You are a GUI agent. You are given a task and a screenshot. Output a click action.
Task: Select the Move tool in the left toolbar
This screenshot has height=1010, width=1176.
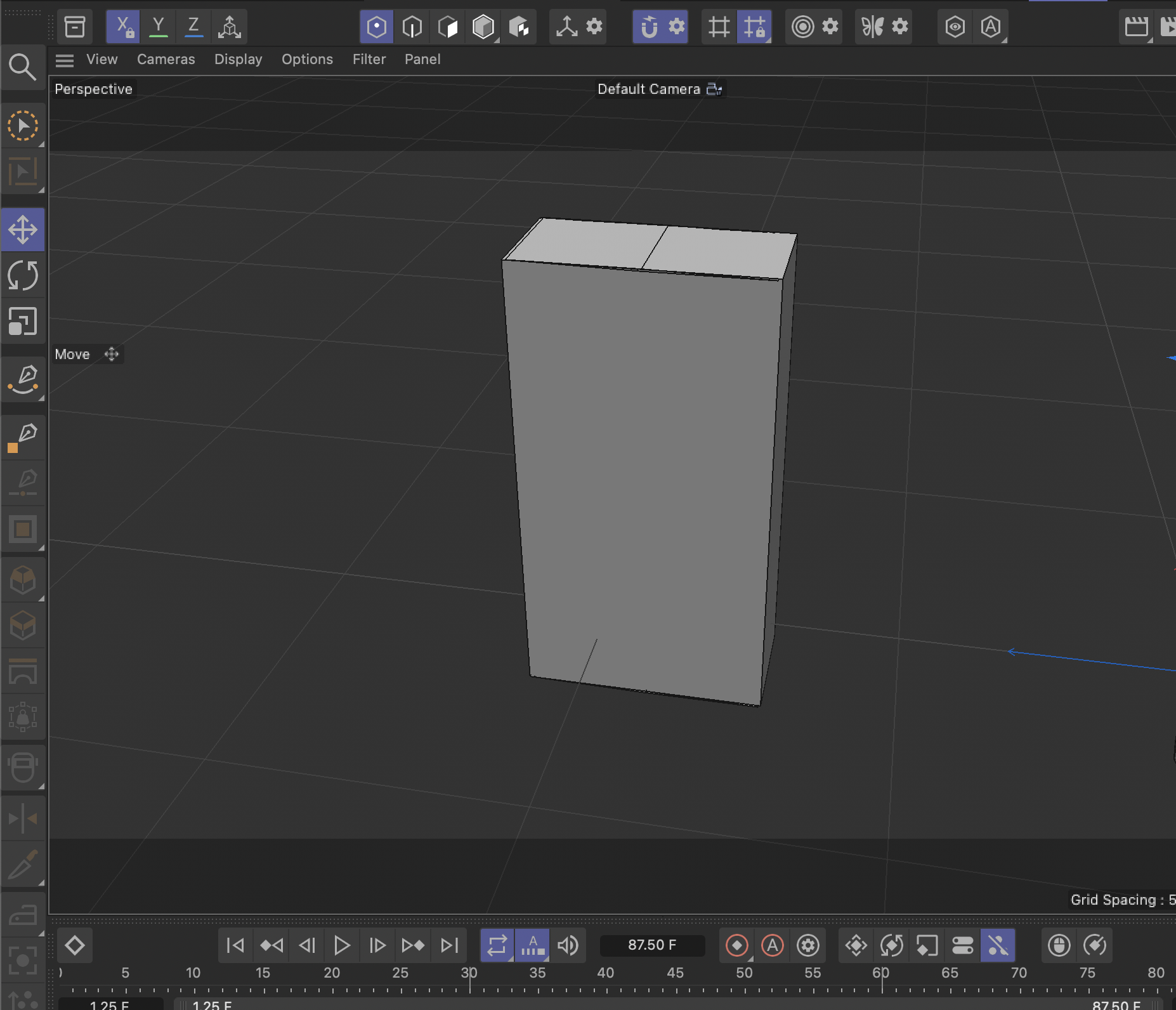click(x=23, y=230)
